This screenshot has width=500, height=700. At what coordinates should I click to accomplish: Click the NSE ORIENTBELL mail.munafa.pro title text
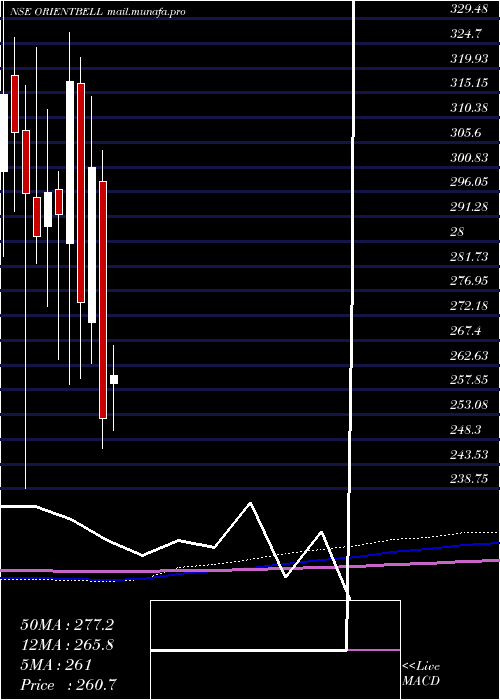point(98,12)
